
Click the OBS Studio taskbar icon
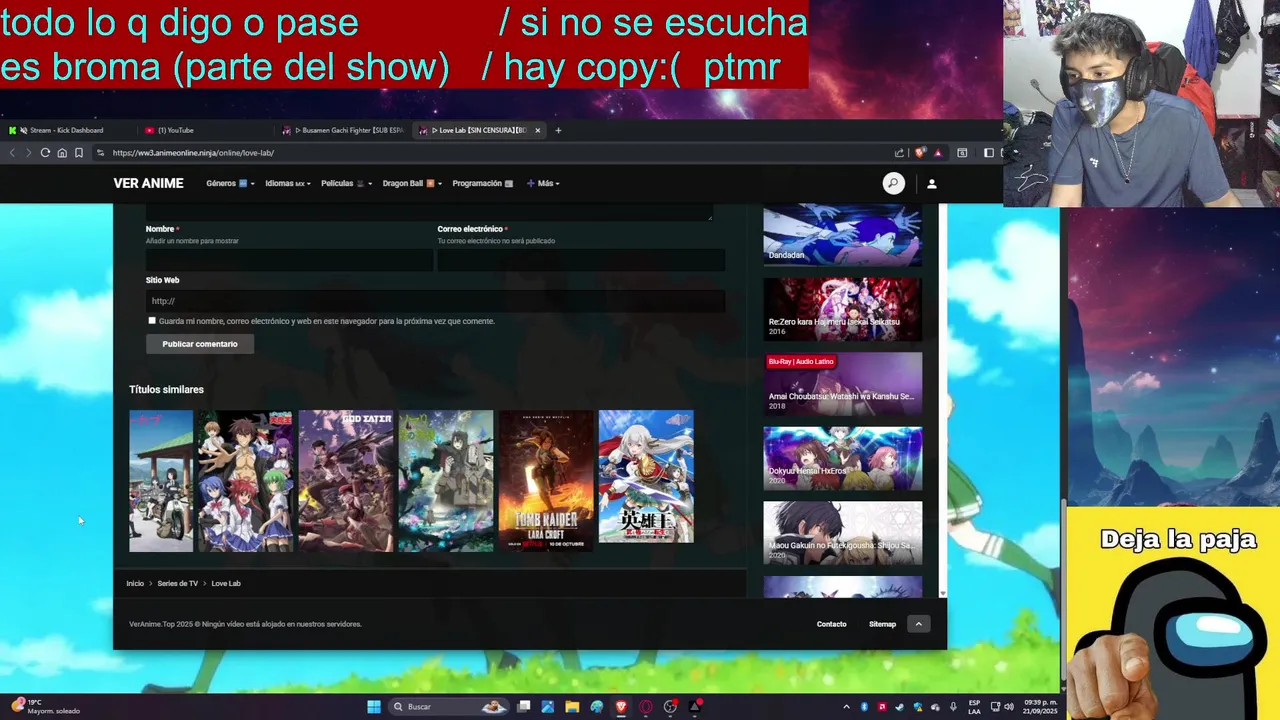tap(670, 707)
